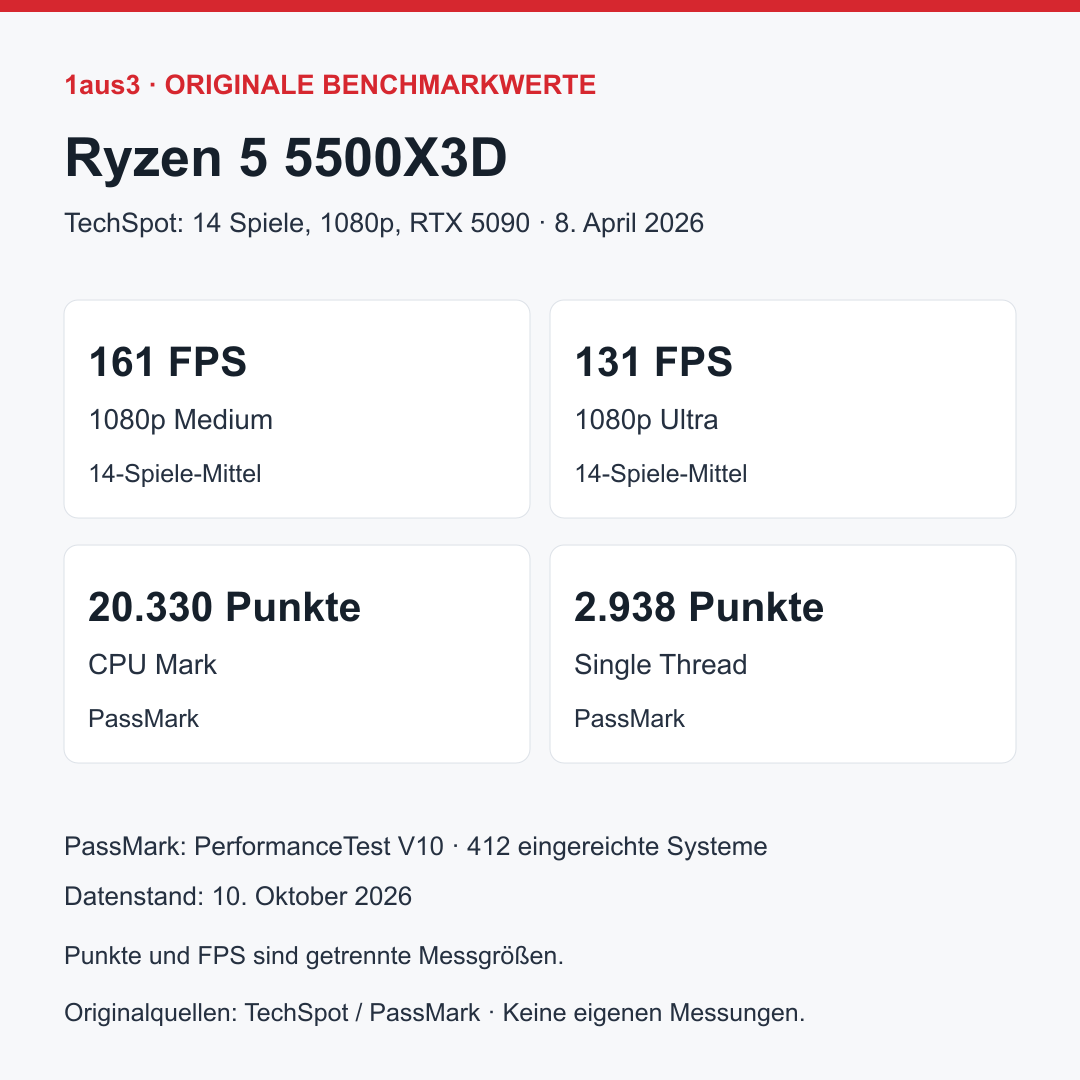The image size is (1080, 1080).
Task: Click the 'Single Thread' label
Action: click(661, 665)
